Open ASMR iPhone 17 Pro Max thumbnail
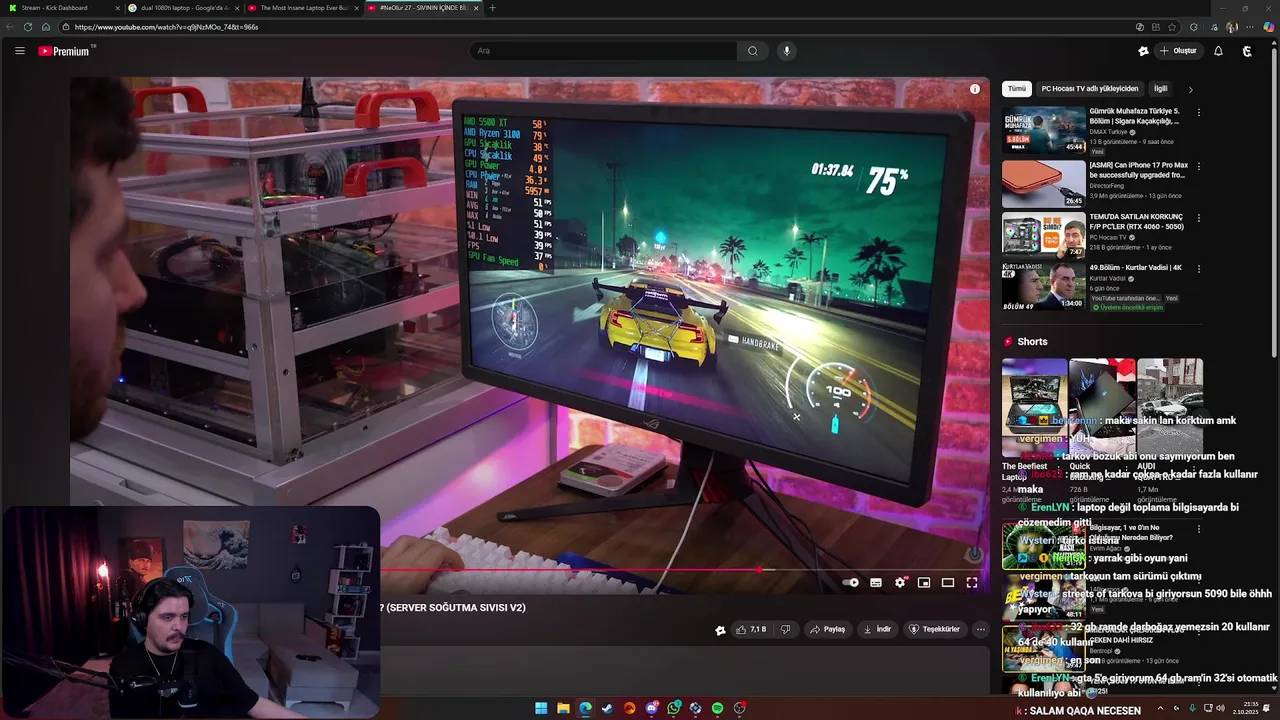 tap(1044, 183)
